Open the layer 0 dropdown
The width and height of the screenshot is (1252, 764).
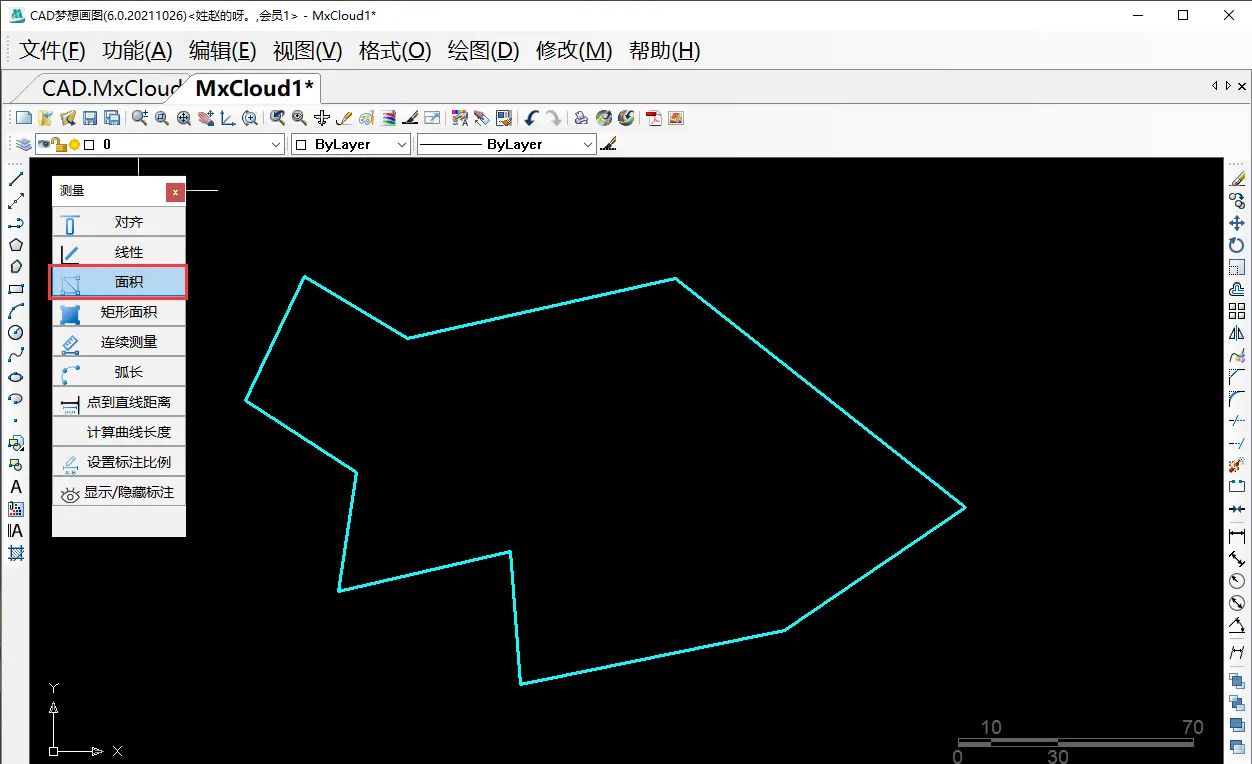[x=277, y=145]
